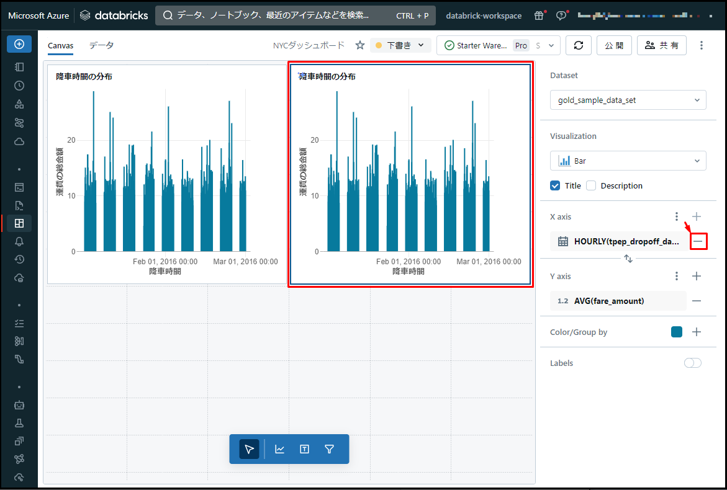Toggle the Labels switch on
The image size is (727, 490).
[x=692, y=363]
